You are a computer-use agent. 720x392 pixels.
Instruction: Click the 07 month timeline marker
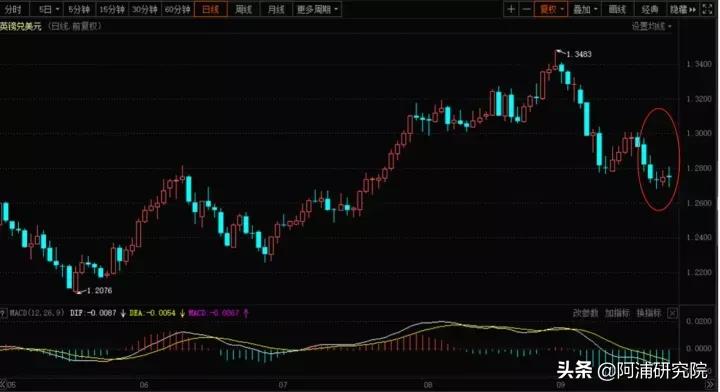pos(282,385)
